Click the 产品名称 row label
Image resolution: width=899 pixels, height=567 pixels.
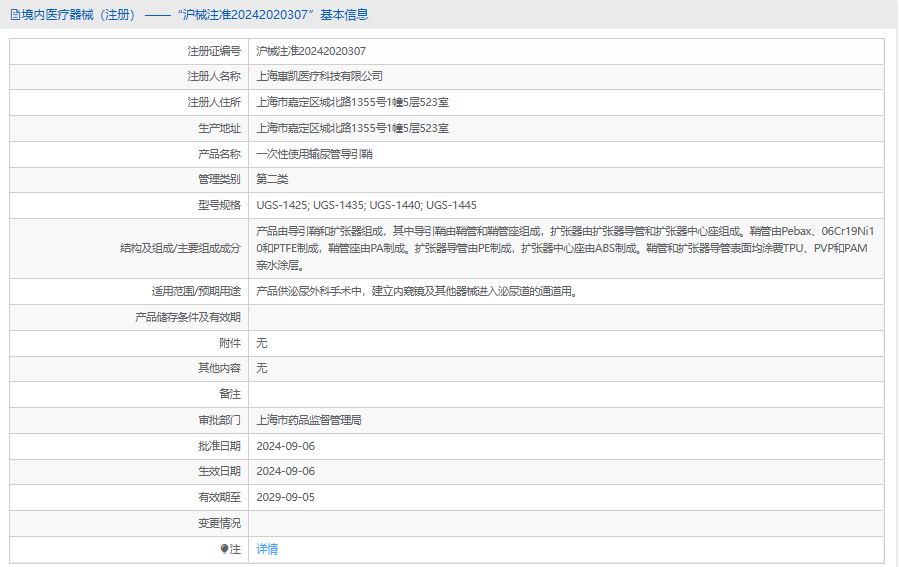(x=220, y=154)
